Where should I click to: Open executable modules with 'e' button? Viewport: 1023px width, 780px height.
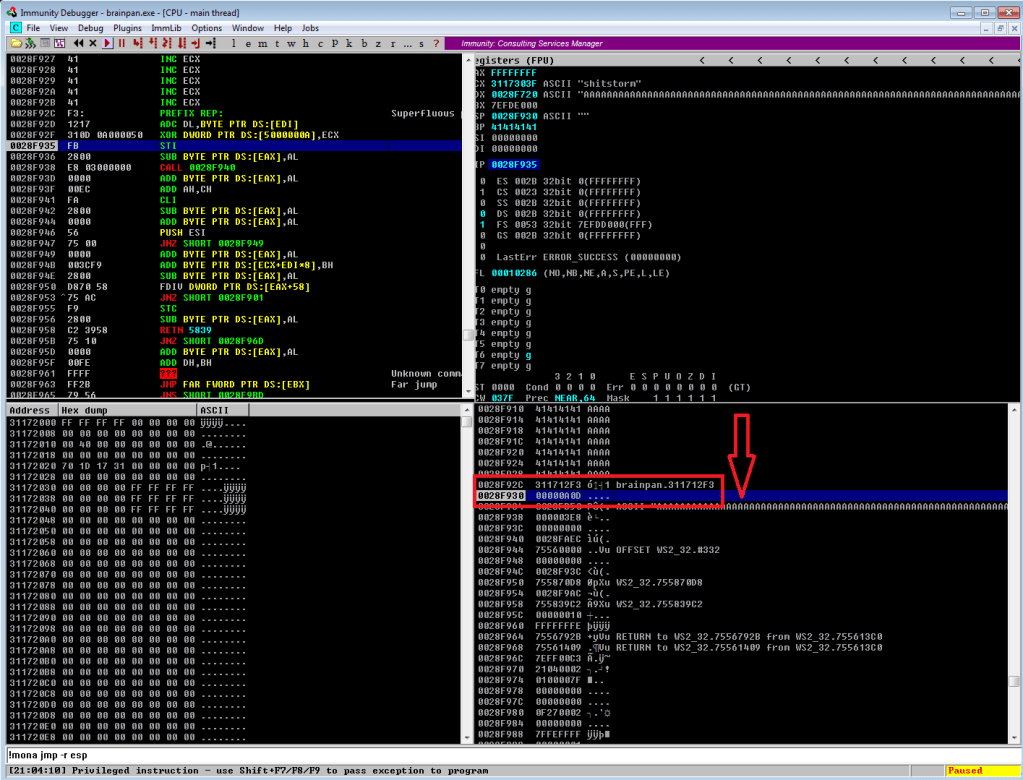coord(248,44)
